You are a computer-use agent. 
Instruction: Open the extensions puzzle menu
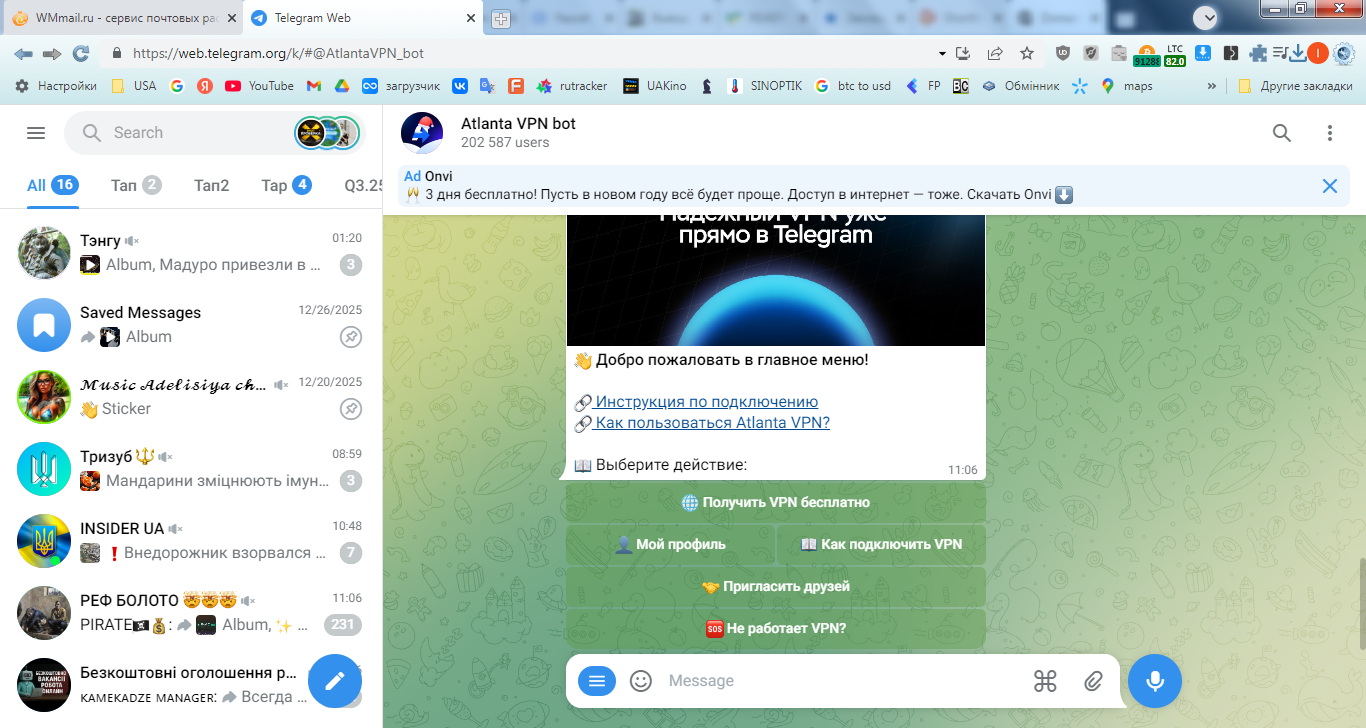[1258, 54]
